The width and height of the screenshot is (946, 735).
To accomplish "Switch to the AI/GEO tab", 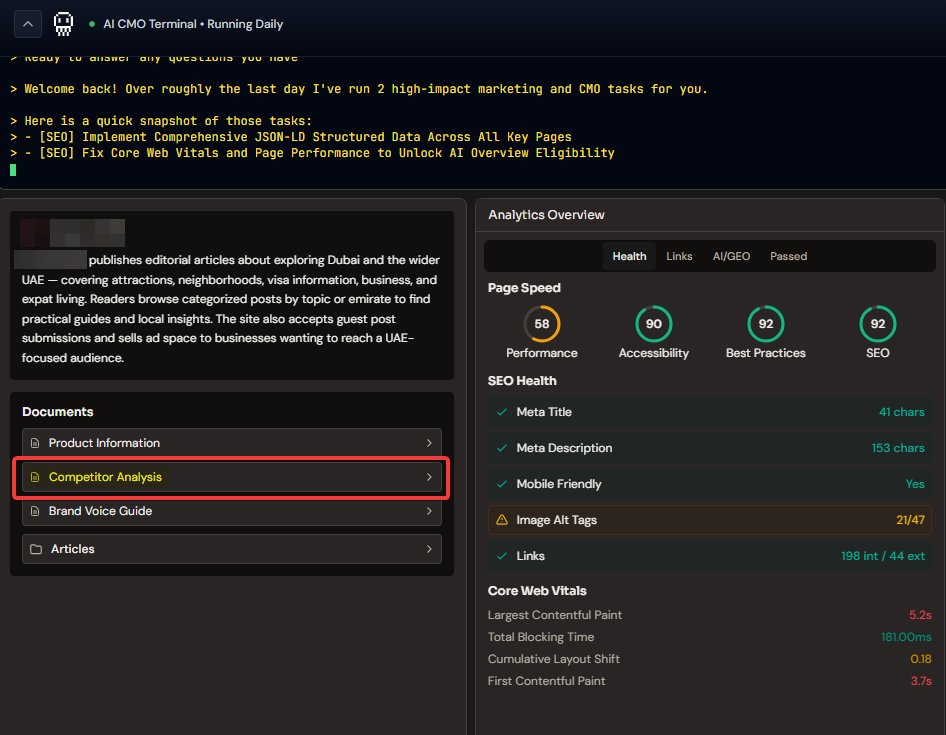I will point(731,256).
